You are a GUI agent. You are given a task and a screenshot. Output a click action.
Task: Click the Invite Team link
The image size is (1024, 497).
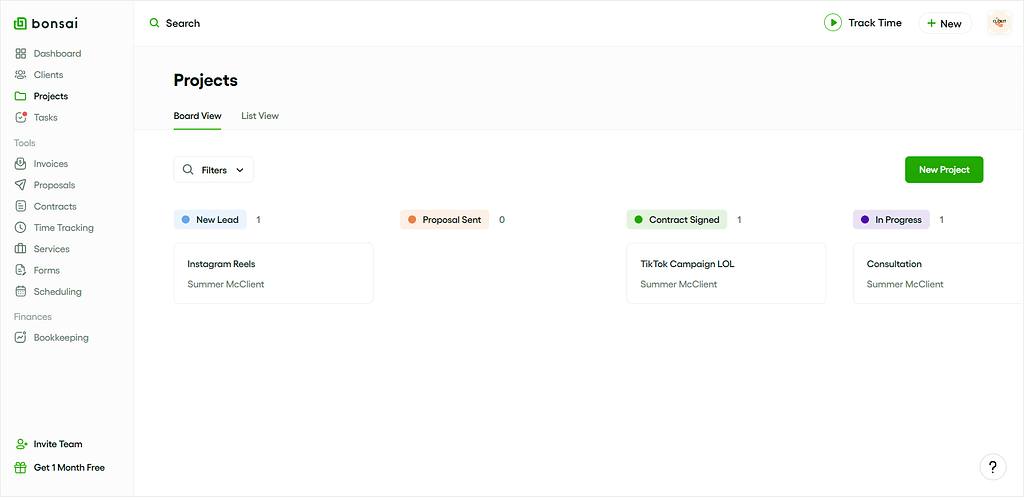click(x=48, y=444)
